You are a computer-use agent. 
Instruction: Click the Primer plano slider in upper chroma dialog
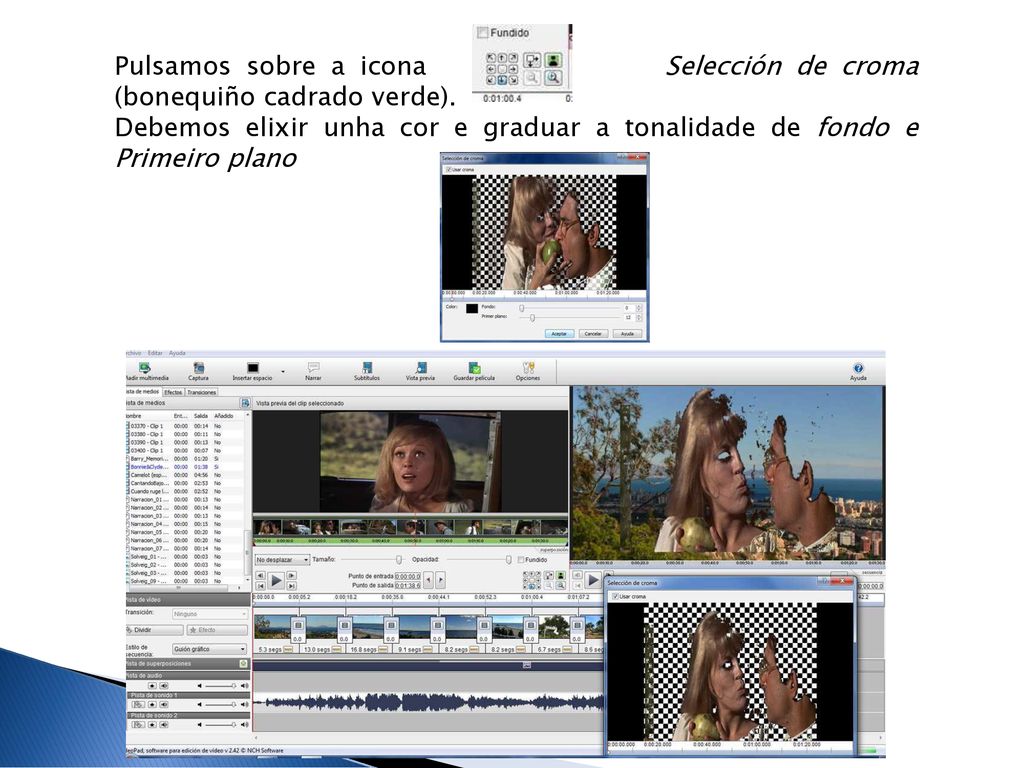569,317
